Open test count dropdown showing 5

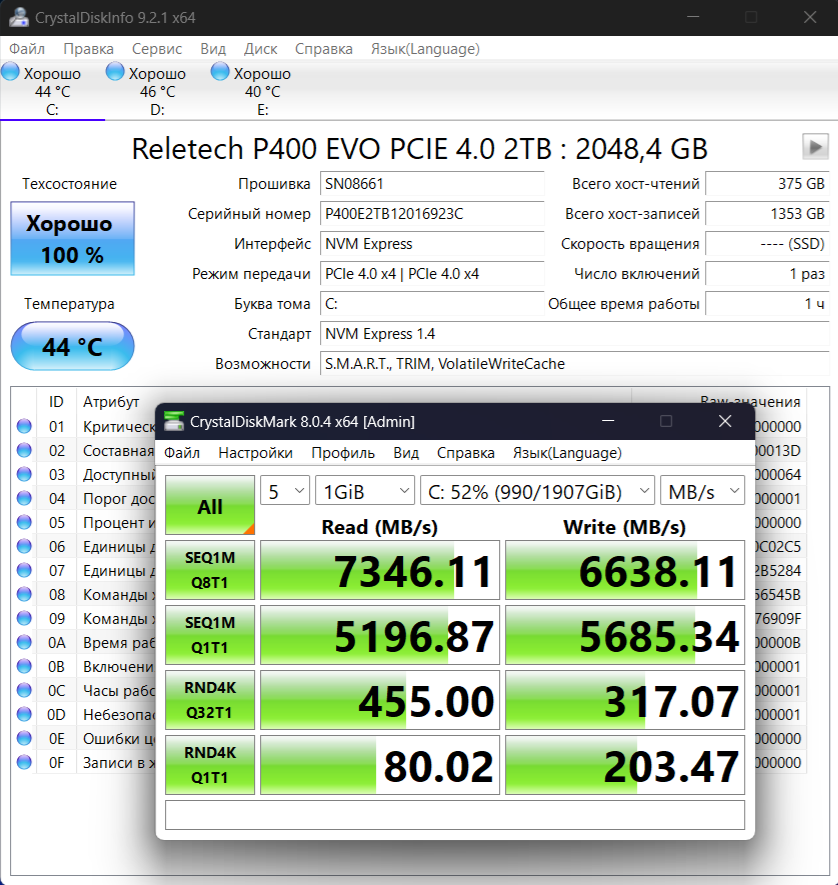285,491
